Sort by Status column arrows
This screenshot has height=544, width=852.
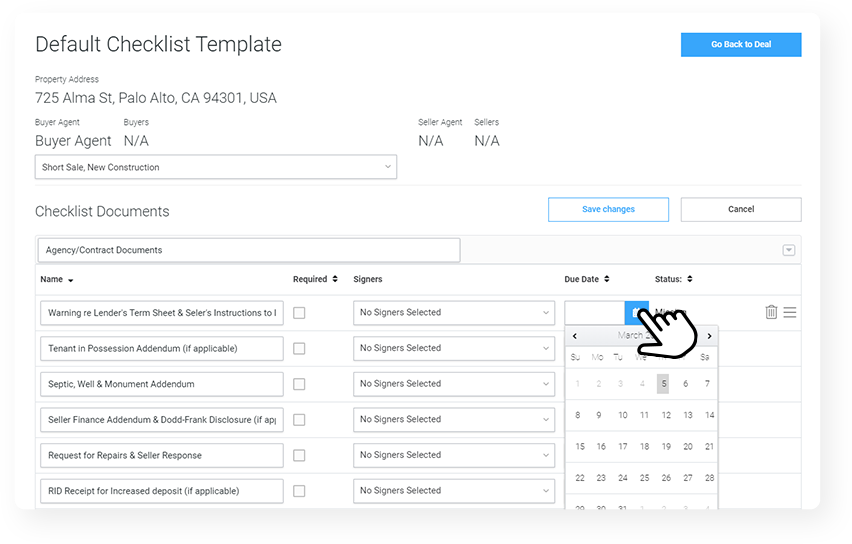click(x=690, y=279)
